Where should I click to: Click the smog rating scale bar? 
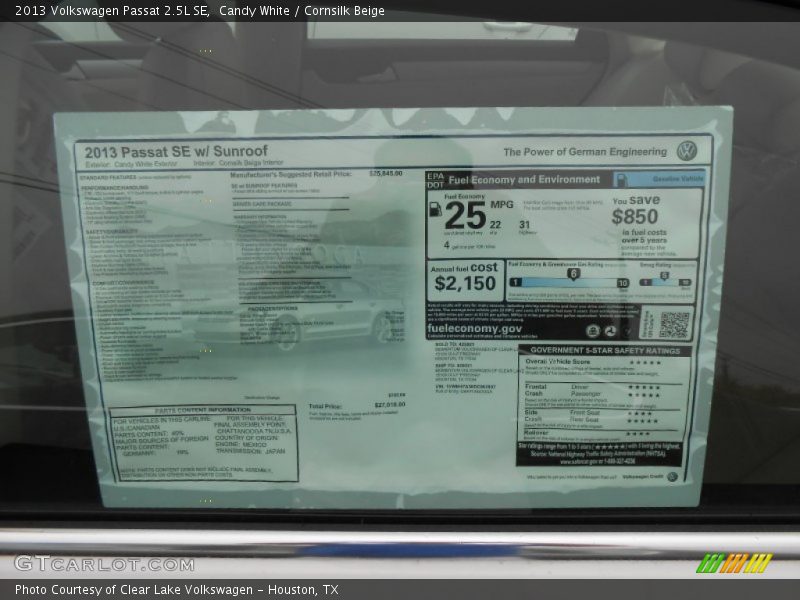(x=666, y=282)
